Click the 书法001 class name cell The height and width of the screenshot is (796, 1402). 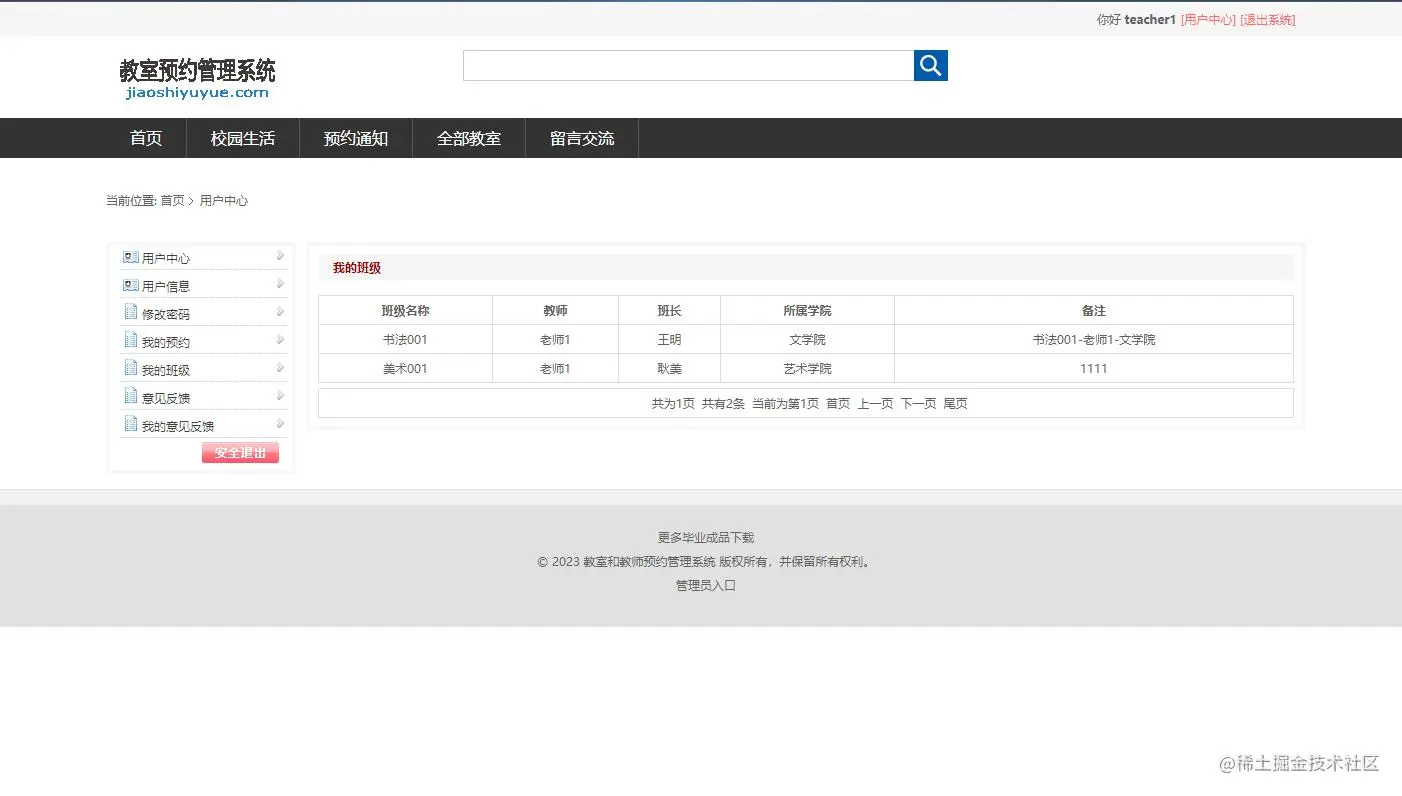[x=405, y=339]
